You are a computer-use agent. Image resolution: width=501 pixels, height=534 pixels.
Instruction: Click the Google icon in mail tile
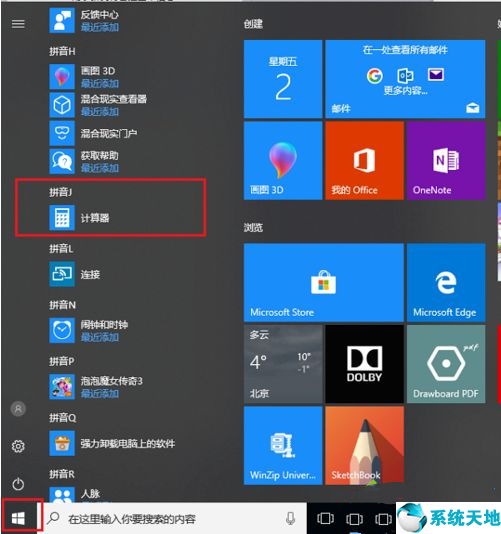click(x=375, y=76)
